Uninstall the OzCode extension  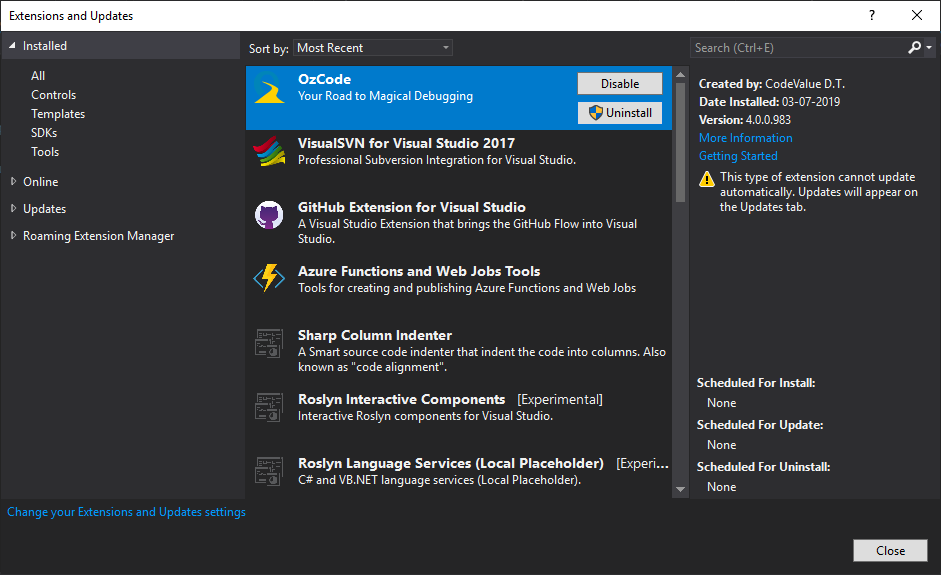620,113
